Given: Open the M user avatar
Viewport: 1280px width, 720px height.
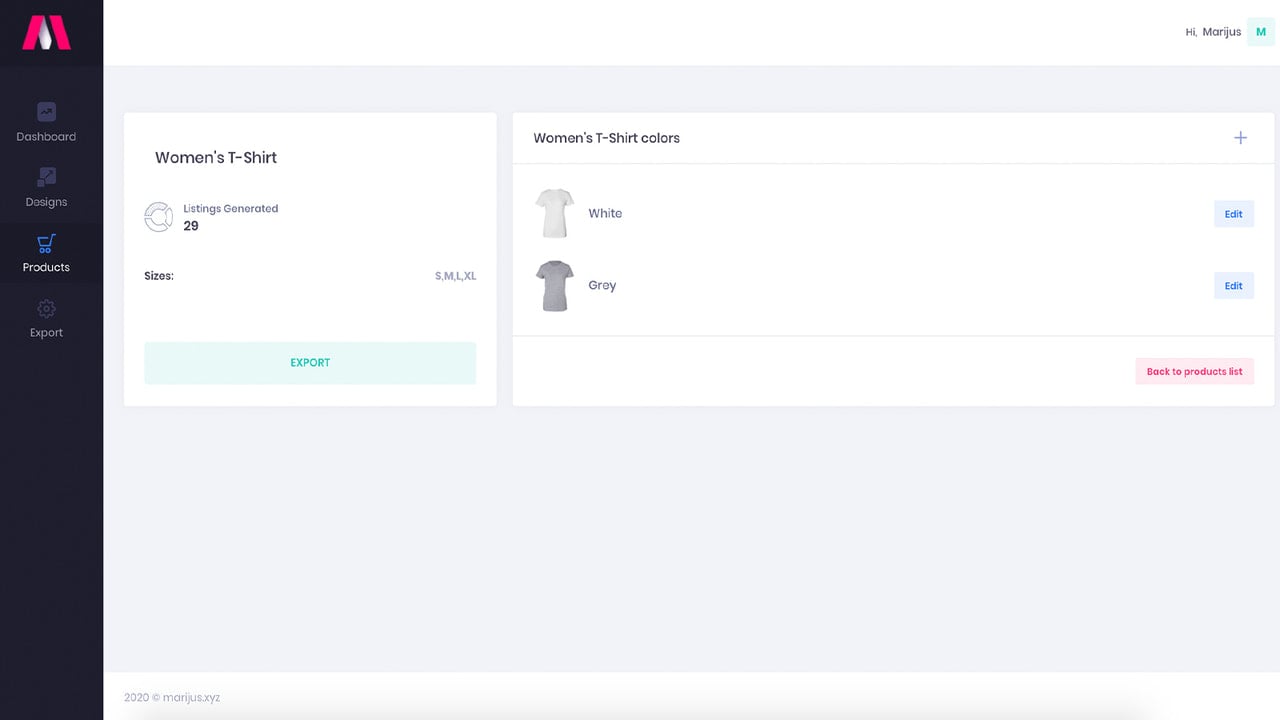Looking at the screenshot, I should tap(1260, 32).
